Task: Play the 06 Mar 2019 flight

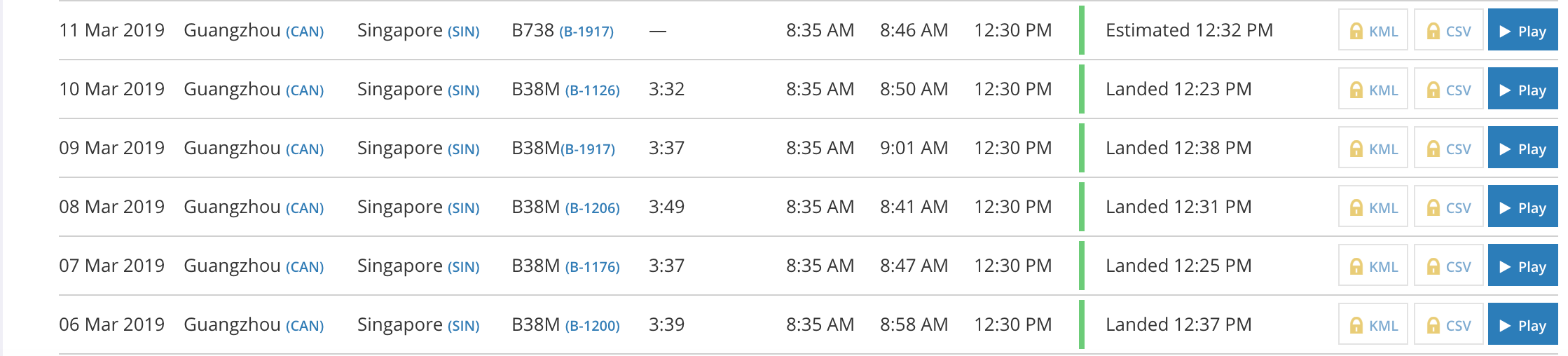Action: pyautogui.click(x=1522, y=325)
